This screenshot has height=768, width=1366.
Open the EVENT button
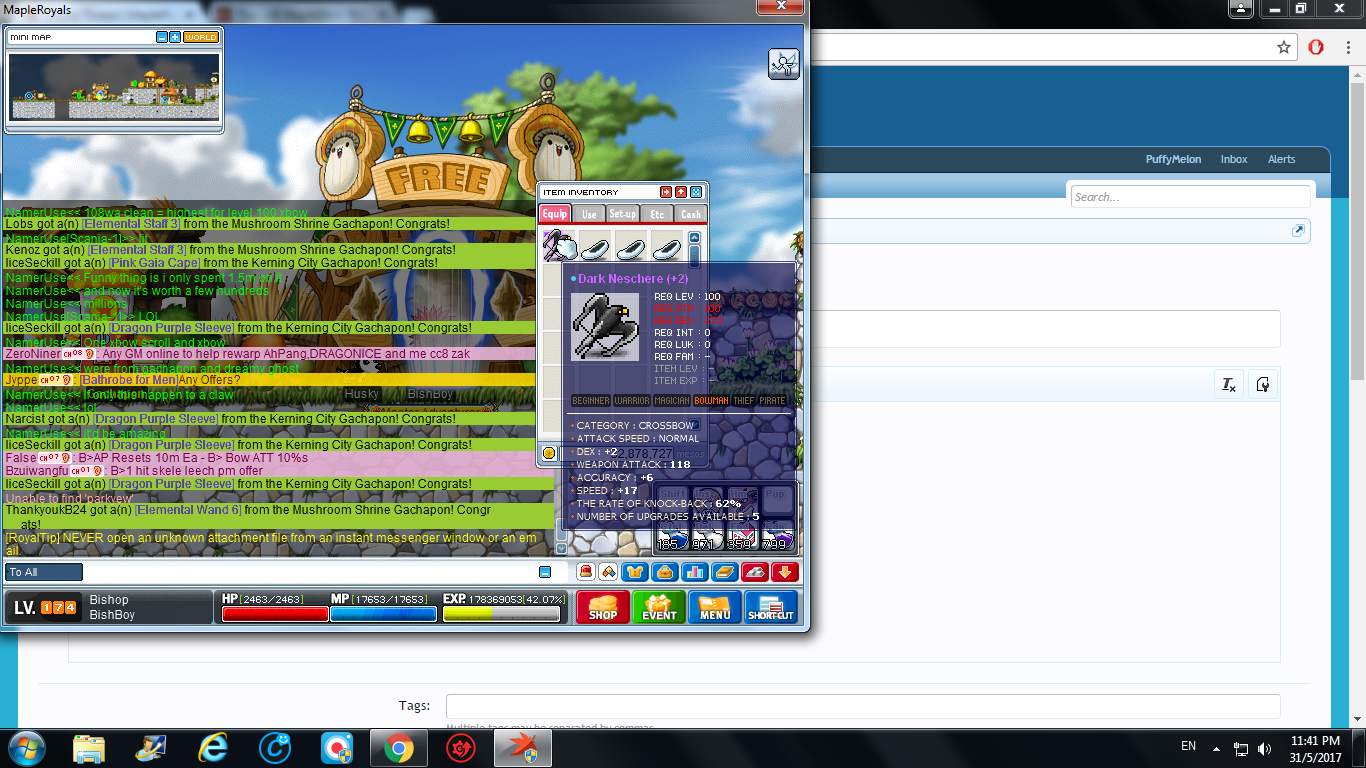tap(659, 607)
